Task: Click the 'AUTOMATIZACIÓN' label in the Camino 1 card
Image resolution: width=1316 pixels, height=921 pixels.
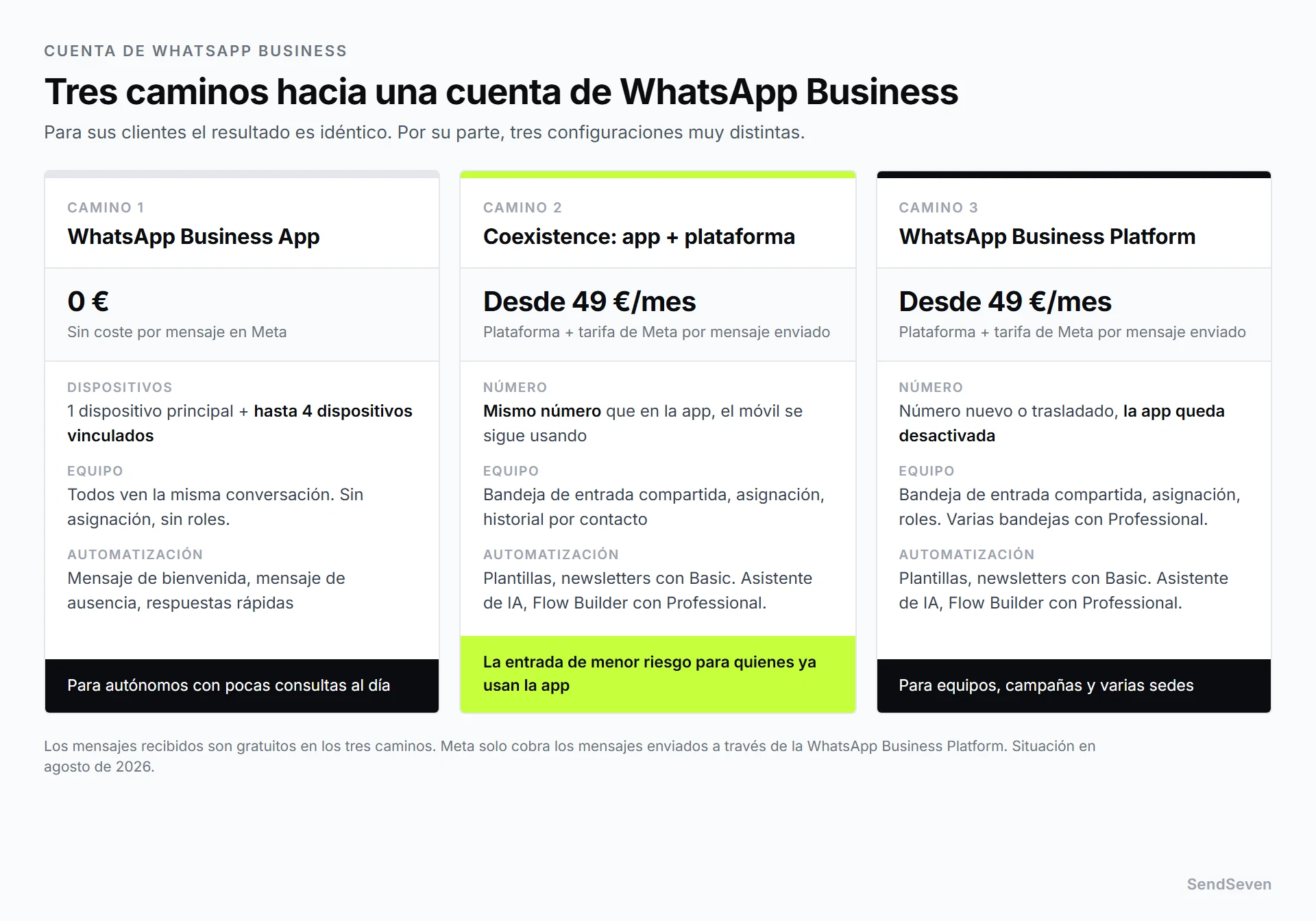Action: pos(135,554)
